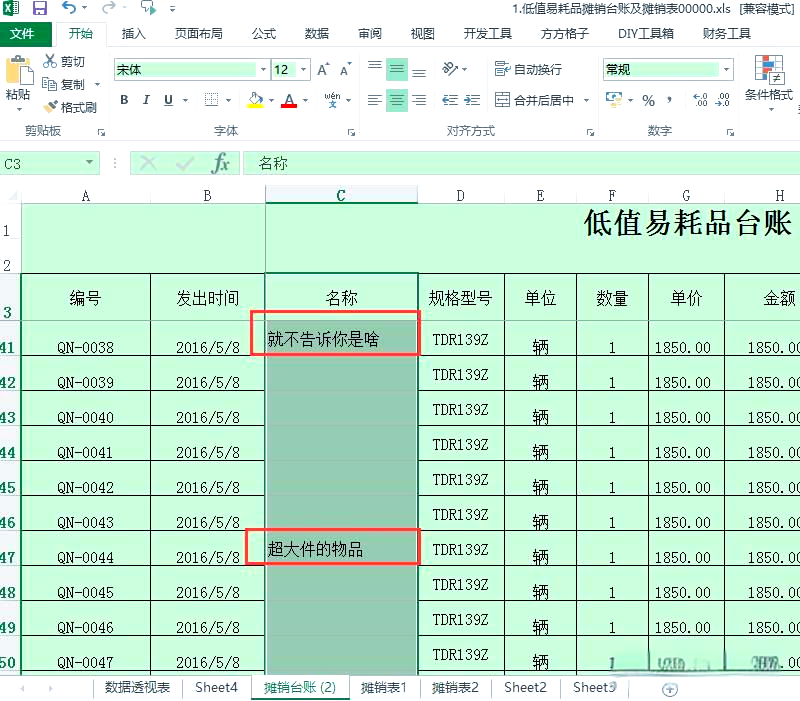Toggle align text left
Viewport: 800px width, 701px height.
(x=375, y=100)
